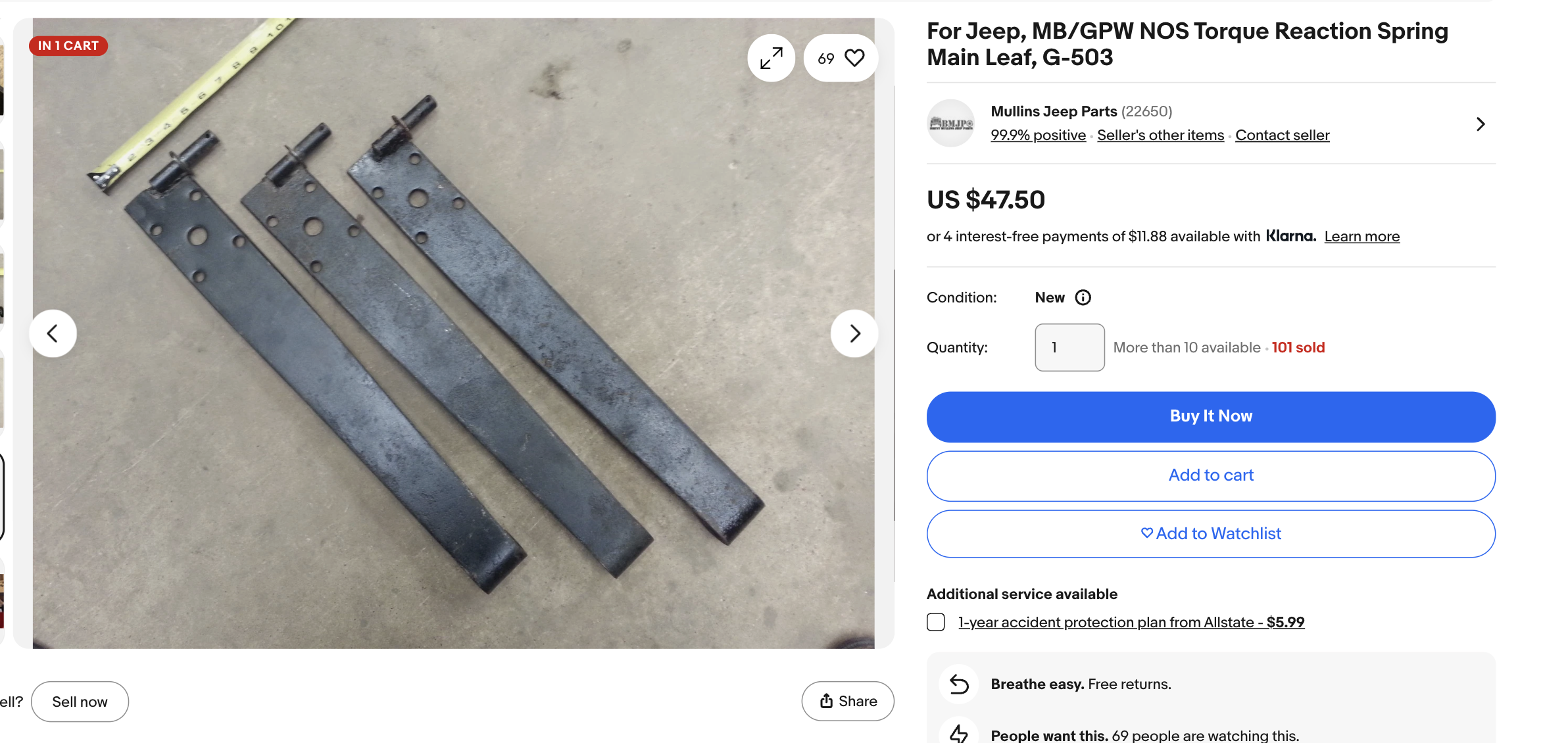Click the Add to cart button

tap(1210, 475)
